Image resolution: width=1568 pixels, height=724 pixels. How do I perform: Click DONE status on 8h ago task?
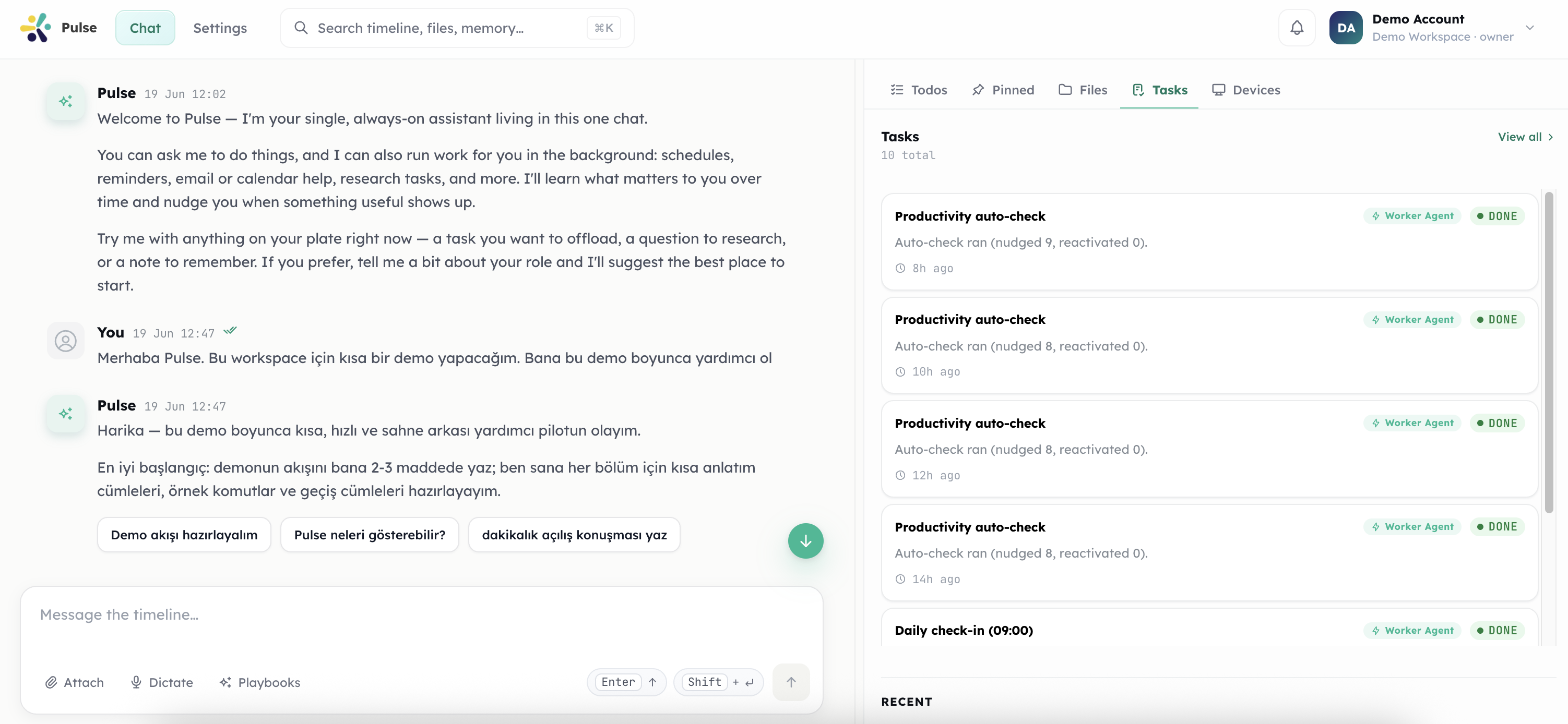(x=1497, y=216)
